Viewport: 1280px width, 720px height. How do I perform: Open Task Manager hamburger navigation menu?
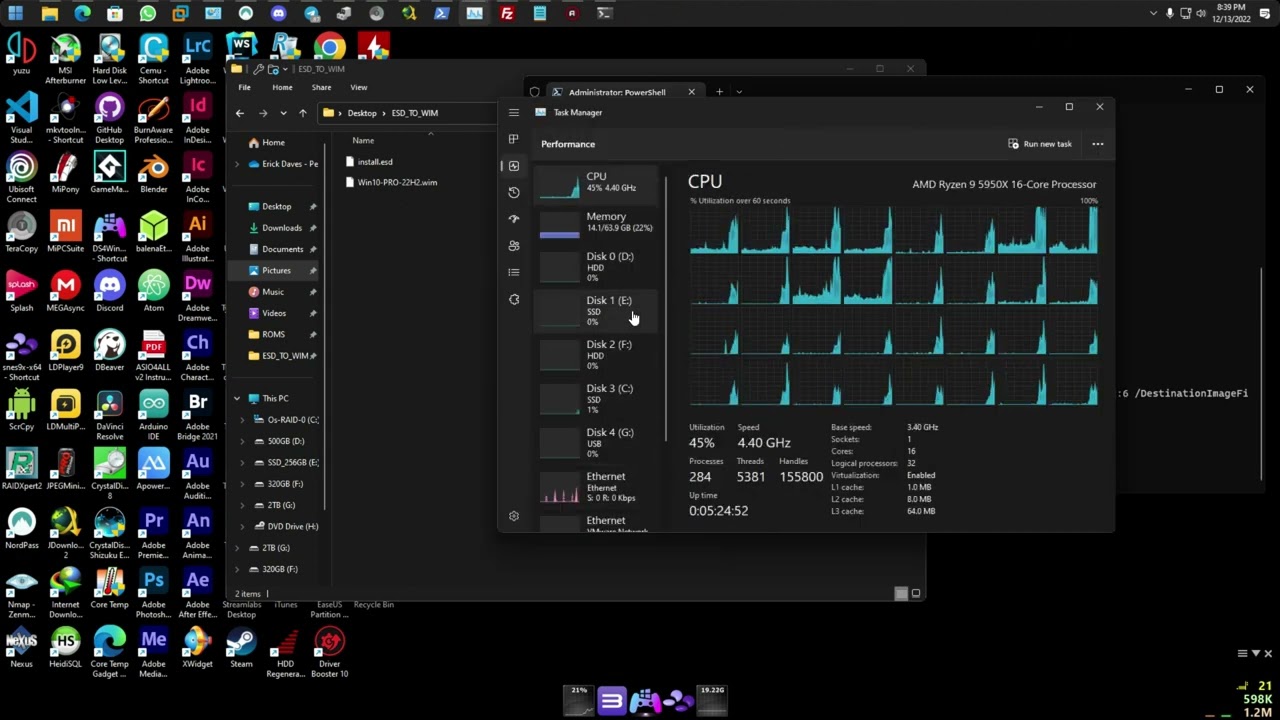pyautogui.click(x=513, y=113)
